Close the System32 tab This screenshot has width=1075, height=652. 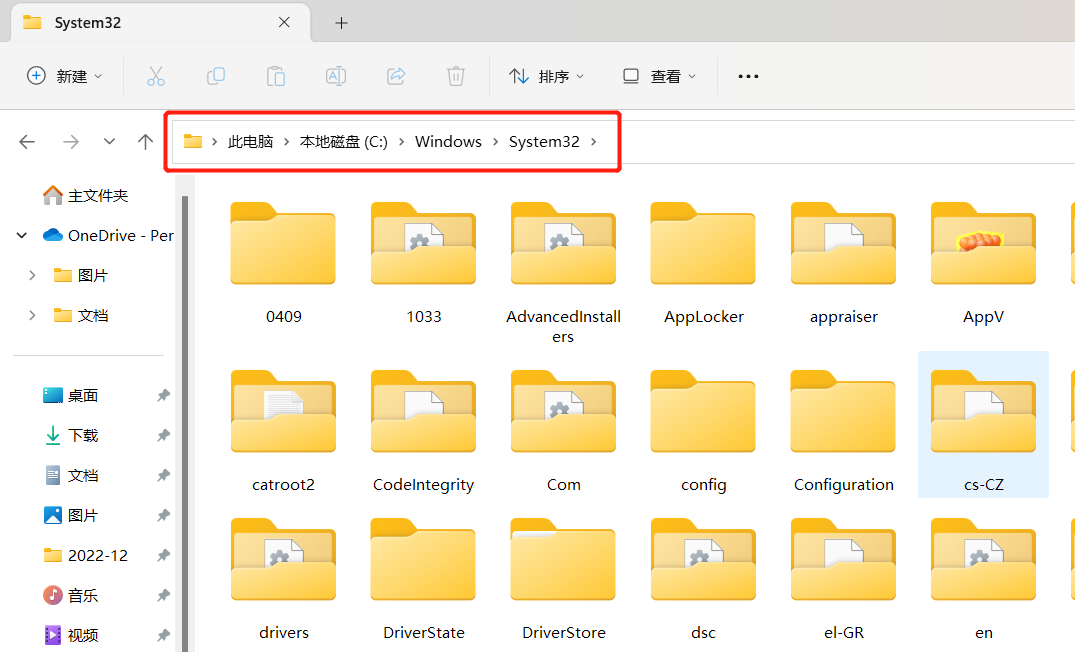point(285,23)
